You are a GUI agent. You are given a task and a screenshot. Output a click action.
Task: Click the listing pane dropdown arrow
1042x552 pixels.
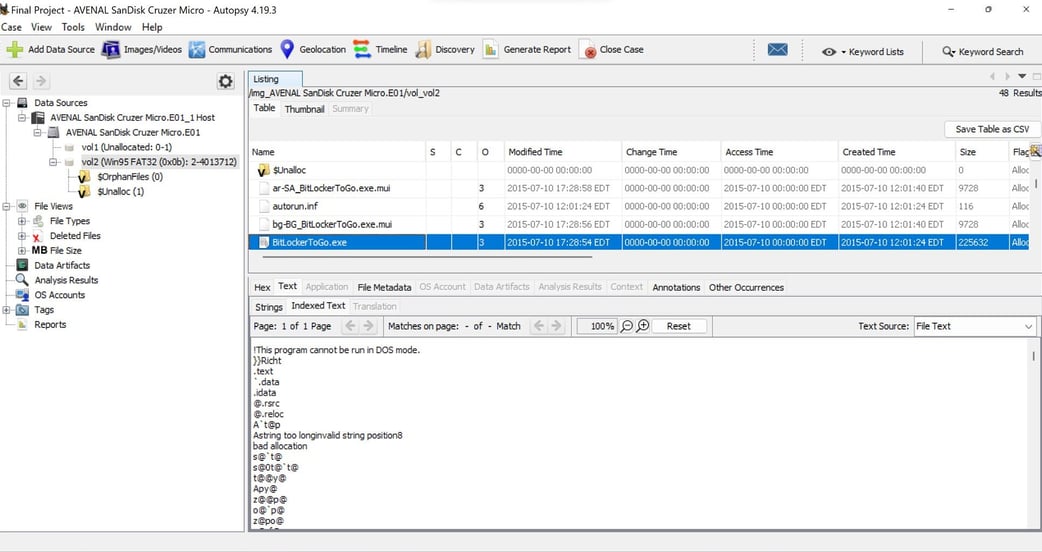[x=1022, y=76]
